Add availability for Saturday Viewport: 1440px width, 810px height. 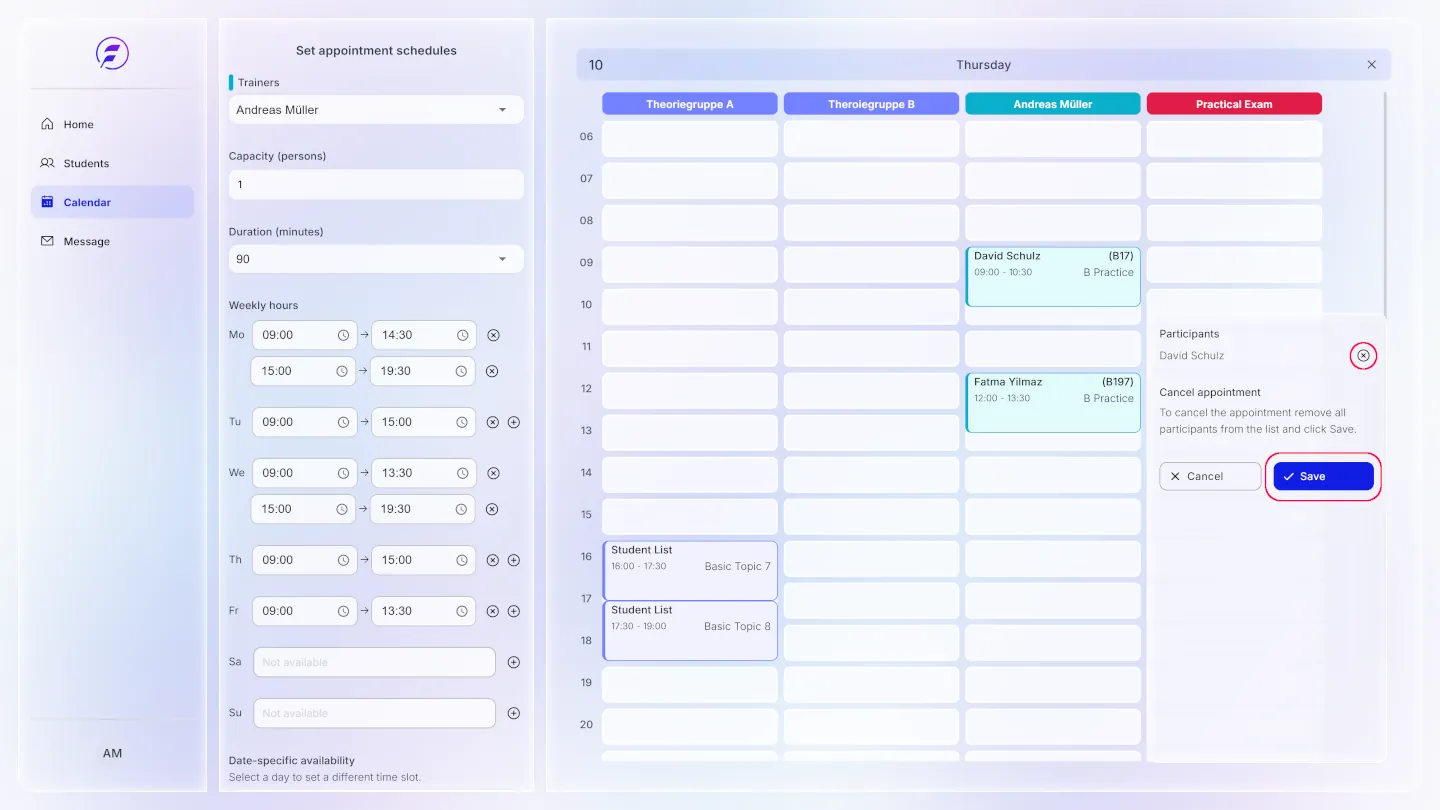pos(514,662)
